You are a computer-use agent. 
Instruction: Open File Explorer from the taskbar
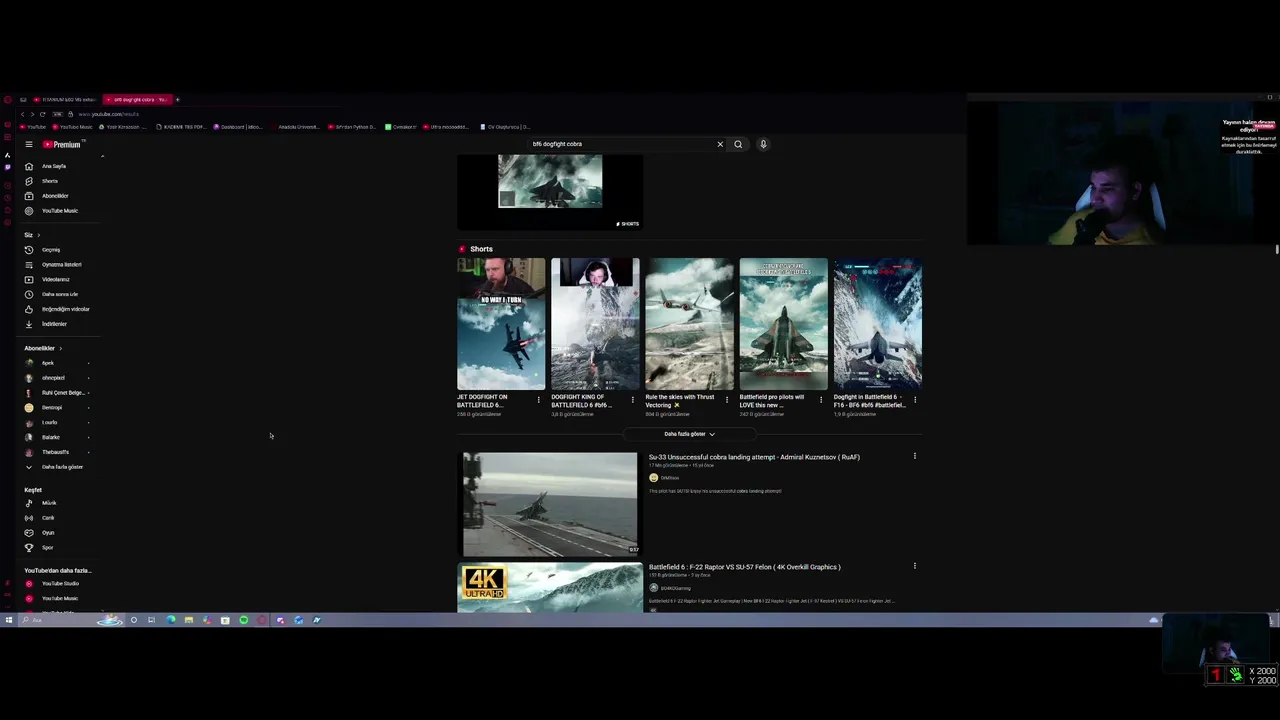pos(188,620)
